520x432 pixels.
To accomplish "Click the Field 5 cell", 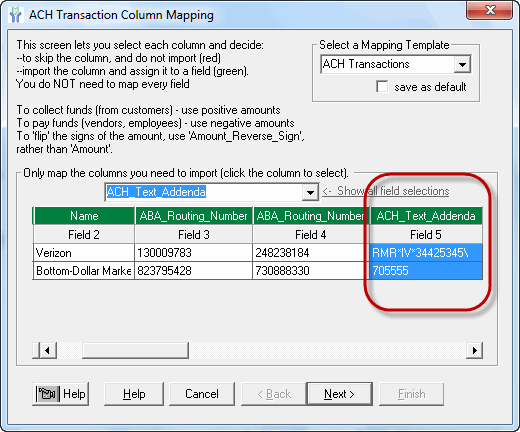I will [x=426, y=235].
